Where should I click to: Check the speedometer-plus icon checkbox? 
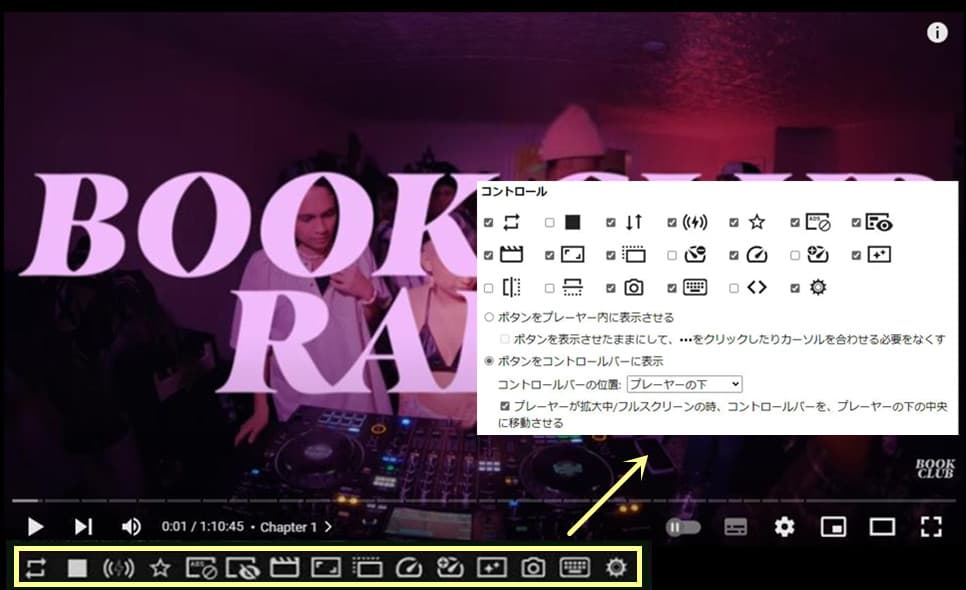(x=795, y=255)
